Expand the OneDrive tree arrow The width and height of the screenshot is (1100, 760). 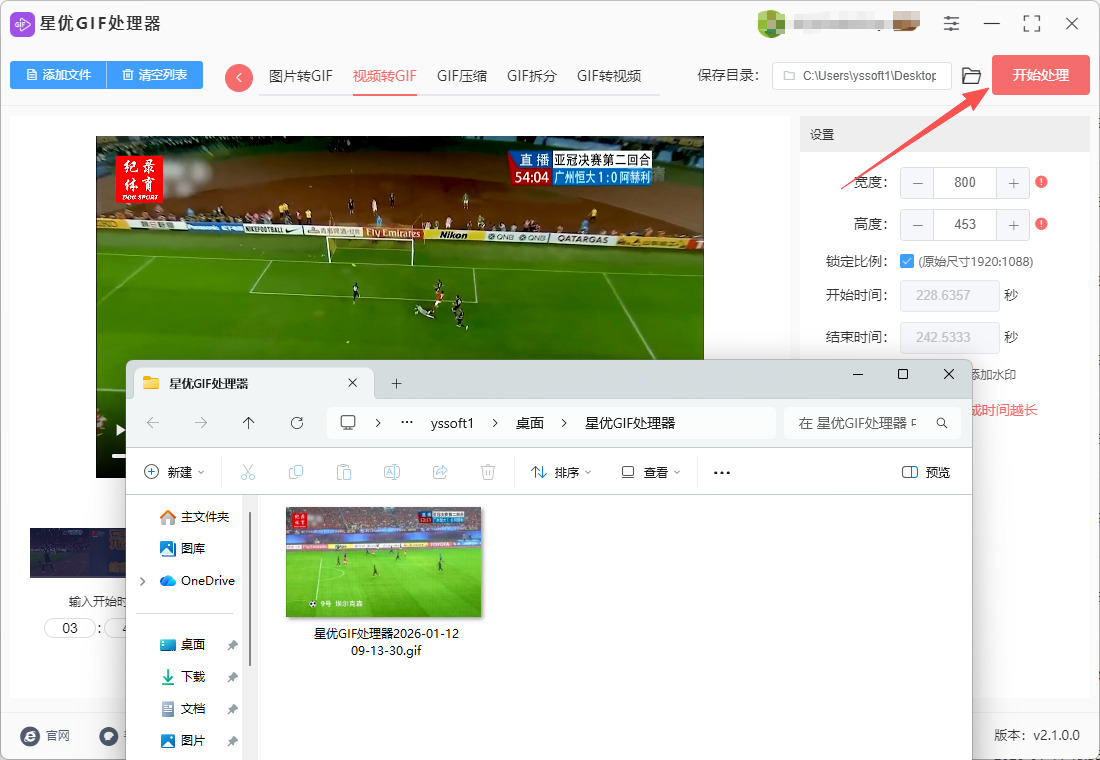pos(143,581)
